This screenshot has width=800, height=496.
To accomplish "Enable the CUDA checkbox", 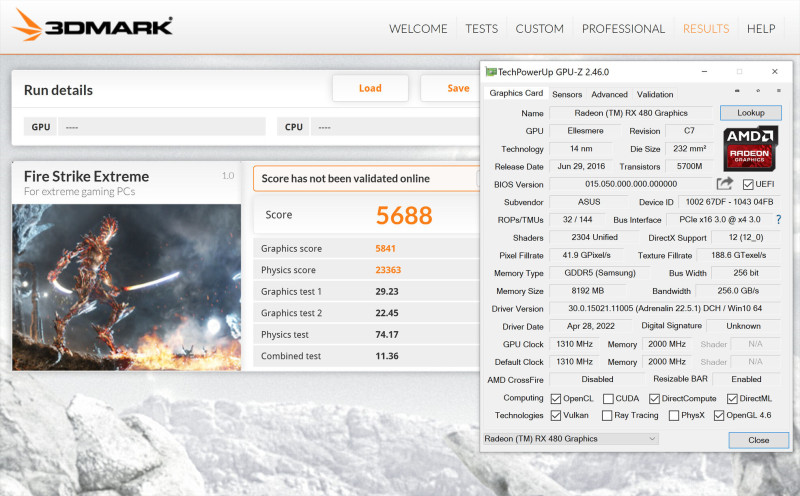I will coord(608,399).
